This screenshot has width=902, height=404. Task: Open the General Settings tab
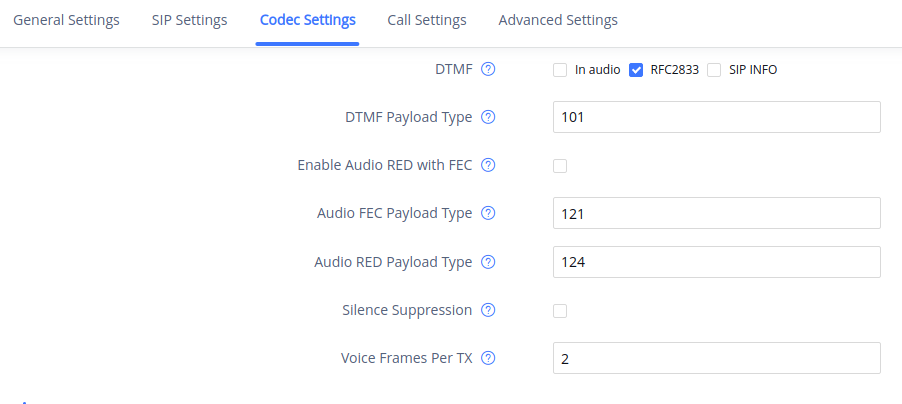point(66,20)
